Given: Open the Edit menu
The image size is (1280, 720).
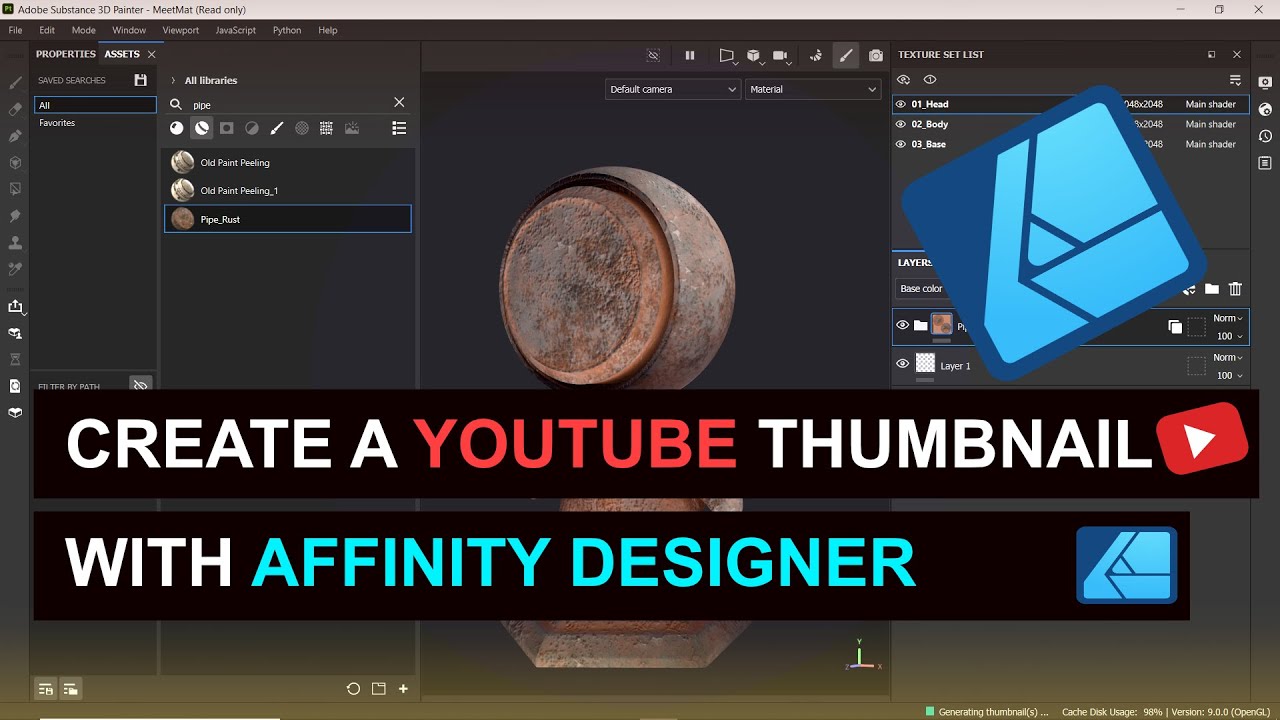Looking at the screenshot, I should pyautogui.click(x=47, y=30).
